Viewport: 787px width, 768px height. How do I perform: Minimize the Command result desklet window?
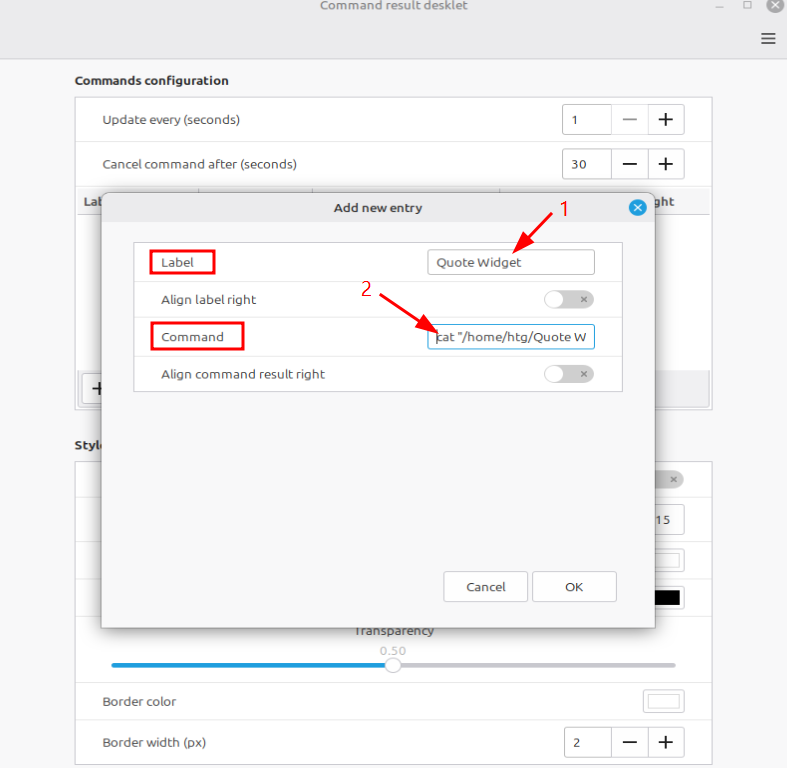720,7
